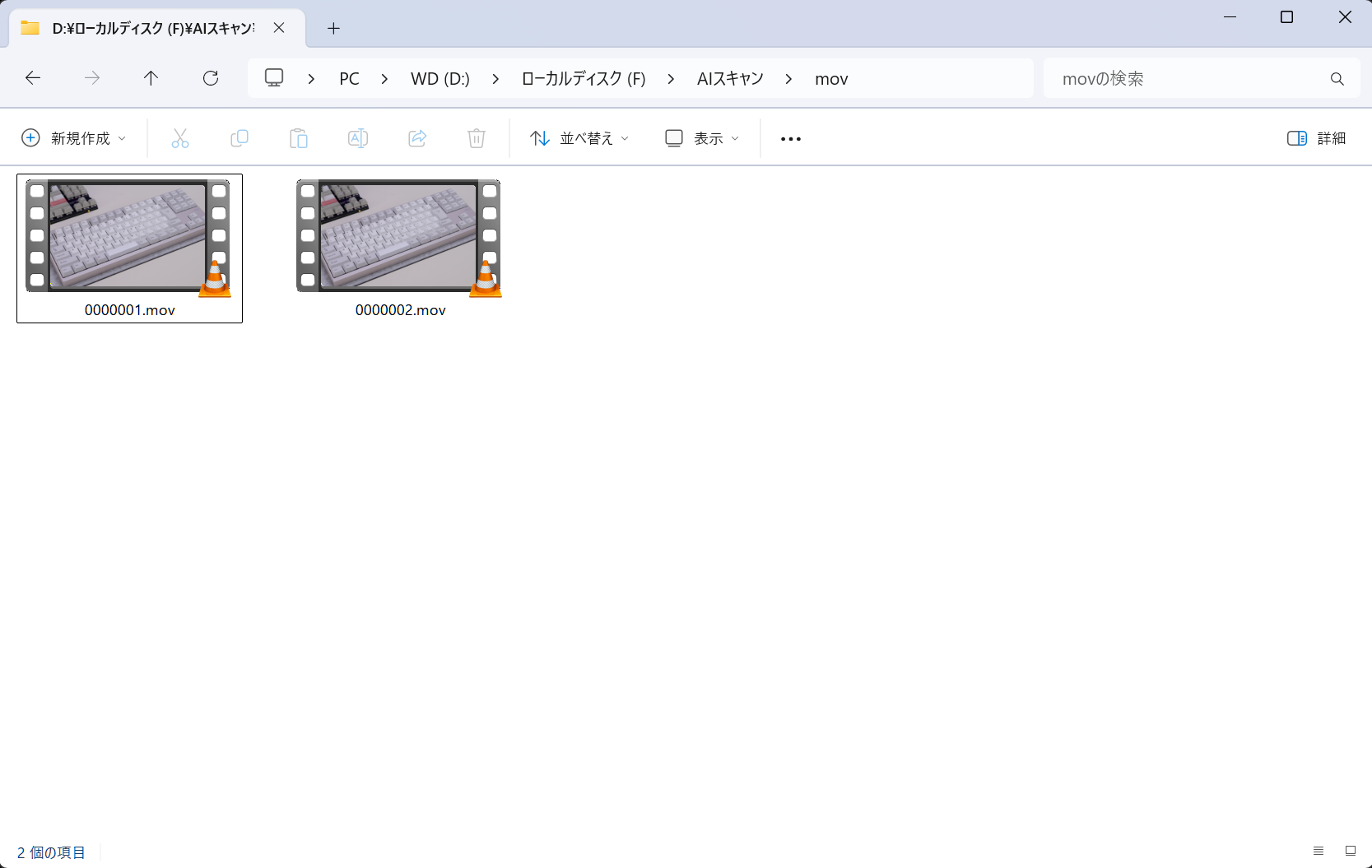1372x868 pixels.
Task: Click the Cut scissors icon
Action: coord(179,138)
